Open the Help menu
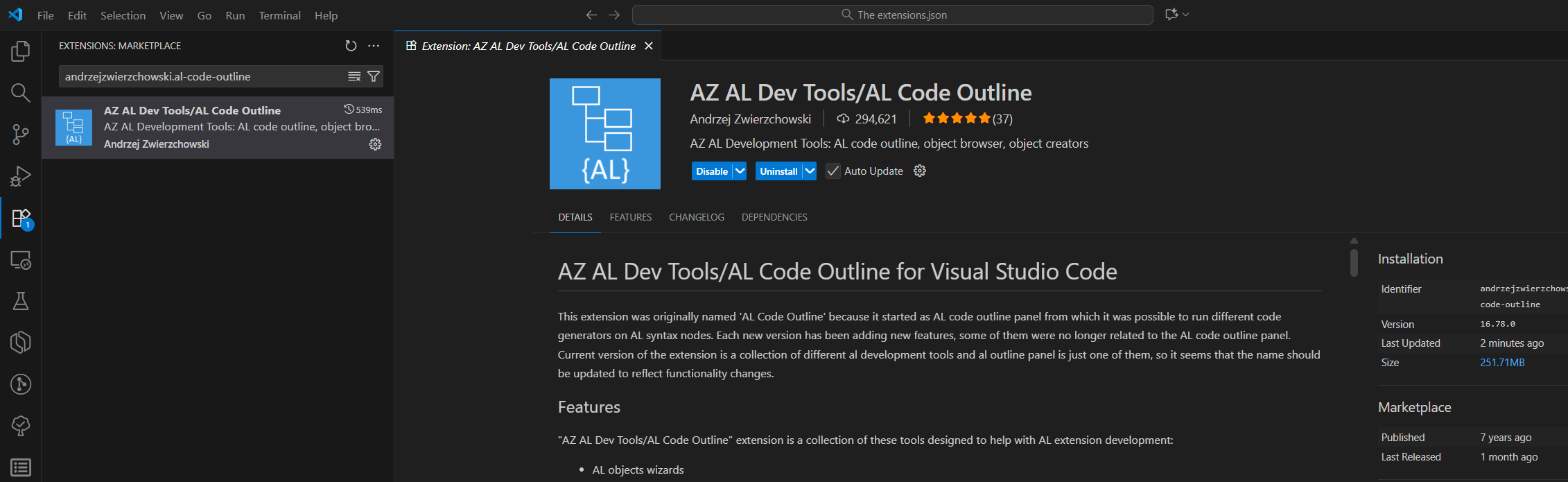This screenshot has width=1568, height=482. pyautogui.click(x=326, y=15)
